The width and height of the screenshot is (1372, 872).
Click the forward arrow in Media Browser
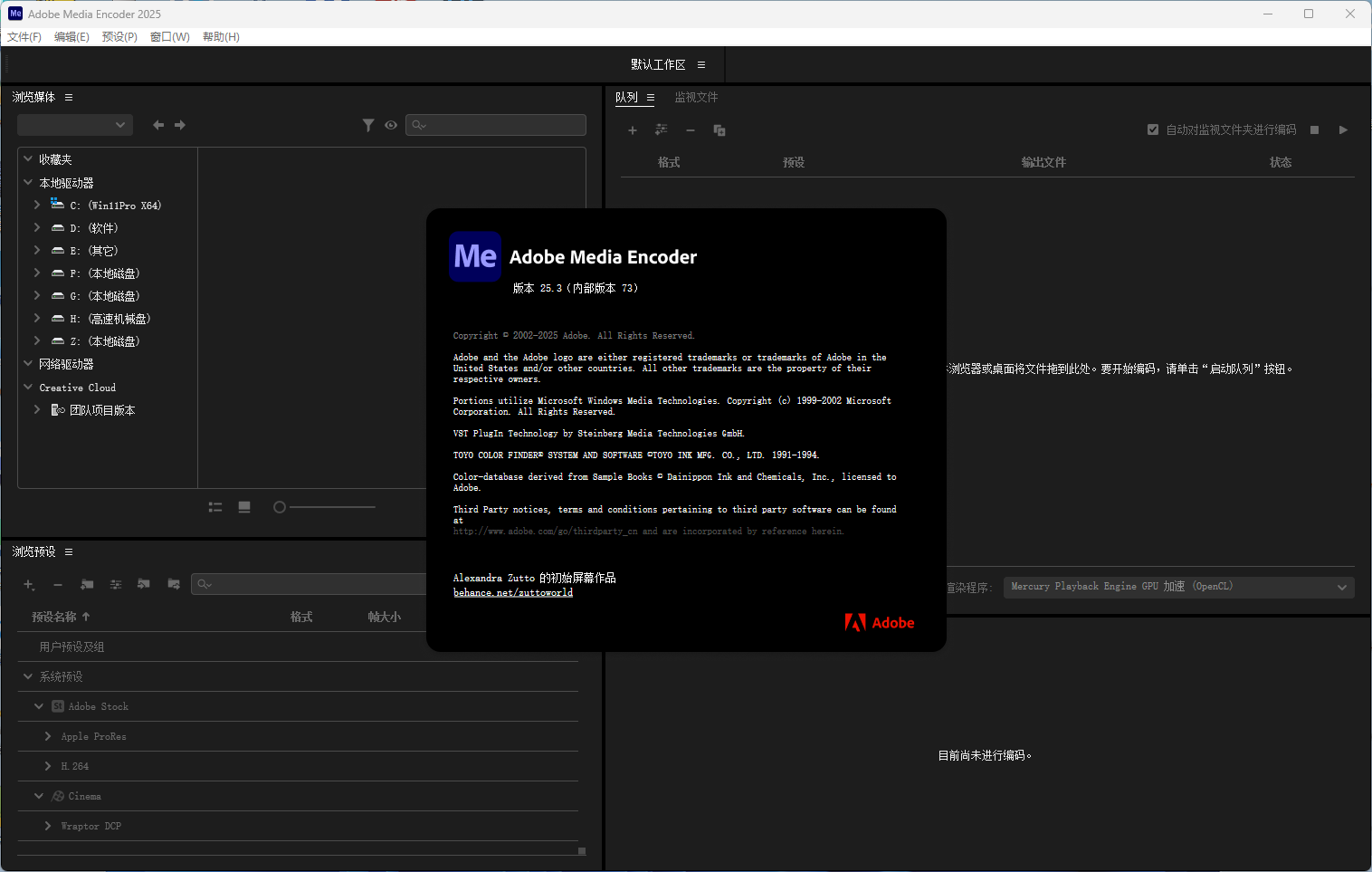(x=180, y=125)
